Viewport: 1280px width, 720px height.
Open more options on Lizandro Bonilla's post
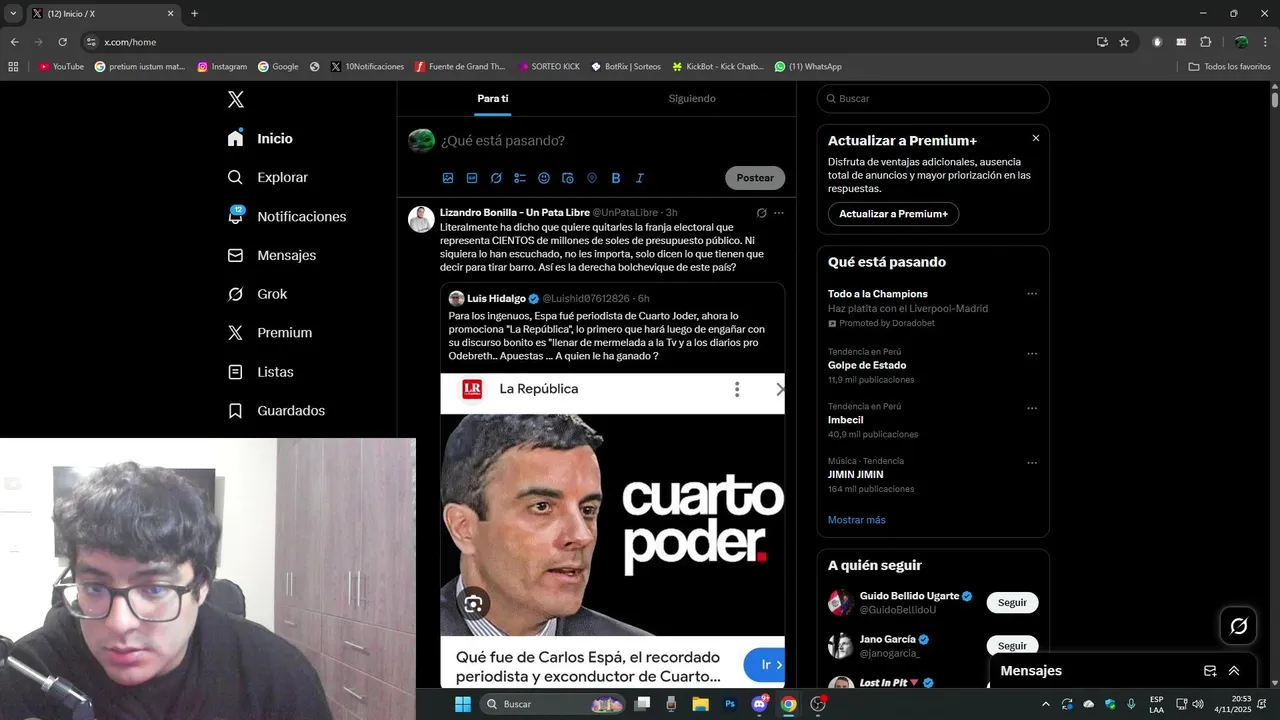click(x=779, y=213)
